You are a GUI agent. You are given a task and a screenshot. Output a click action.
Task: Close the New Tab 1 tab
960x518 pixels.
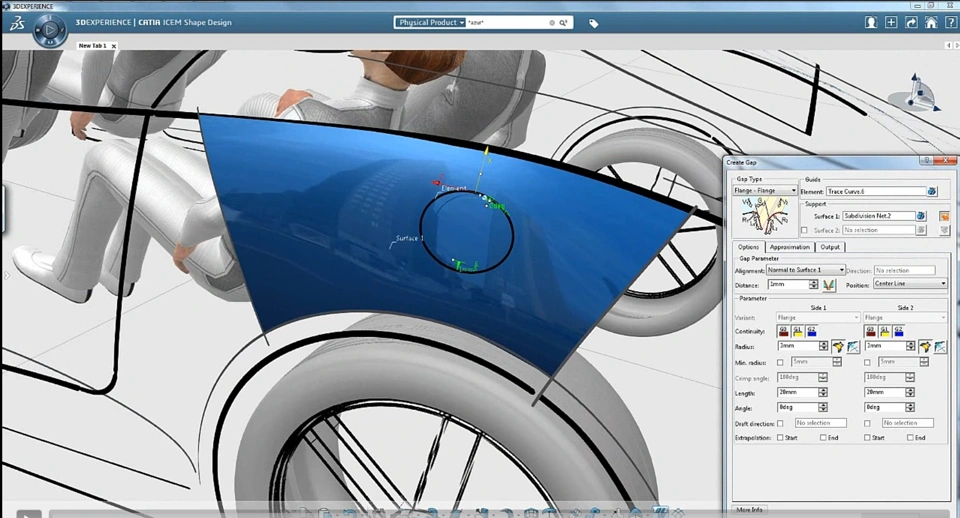click(x=114, y=46)
